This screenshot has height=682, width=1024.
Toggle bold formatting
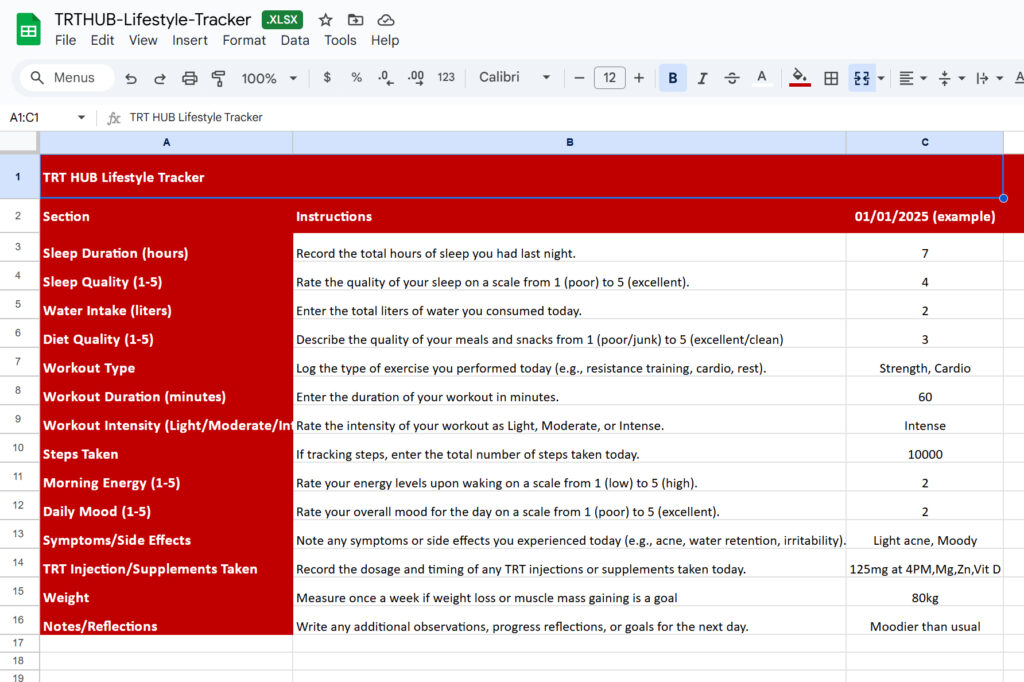pyautogui.click(x=673, y=78)
